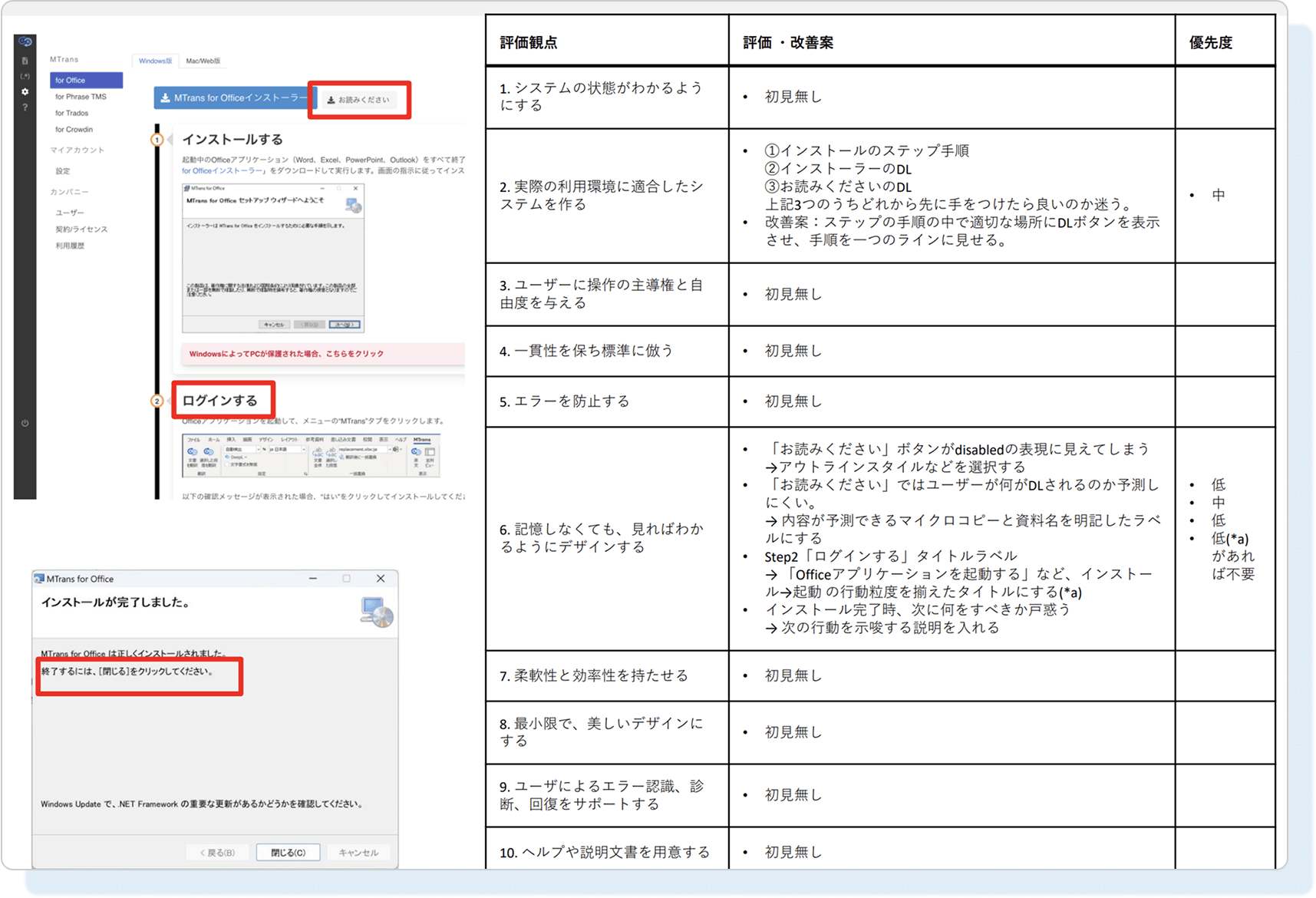Open 利用履歴 menu item
Viewport: 1316px width, 898px height.
70,246
